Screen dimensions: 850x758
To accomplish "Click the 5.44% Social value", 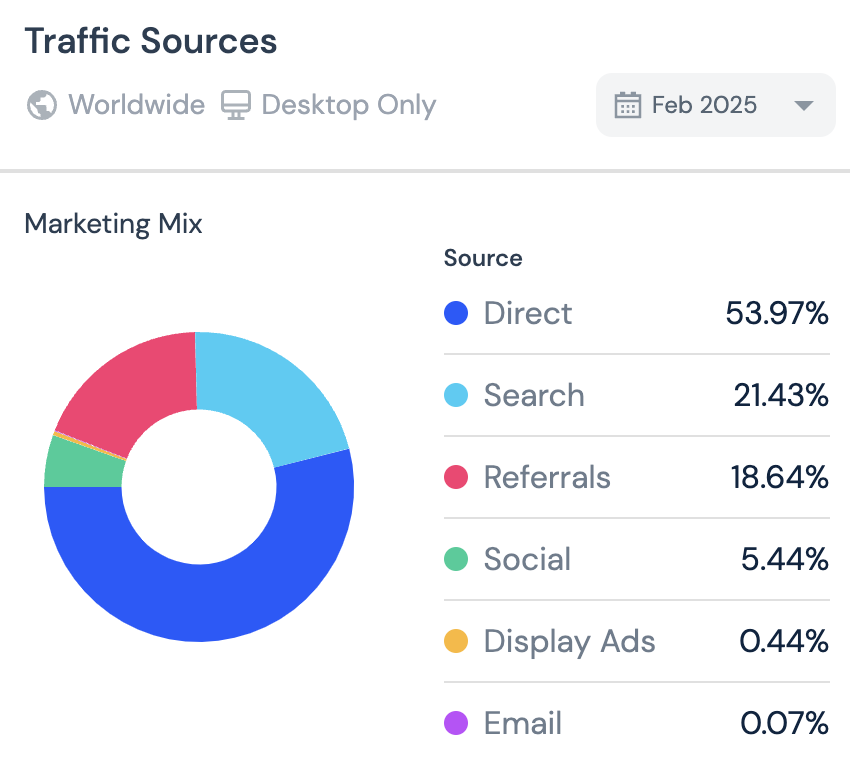I will tap(784, 559).
